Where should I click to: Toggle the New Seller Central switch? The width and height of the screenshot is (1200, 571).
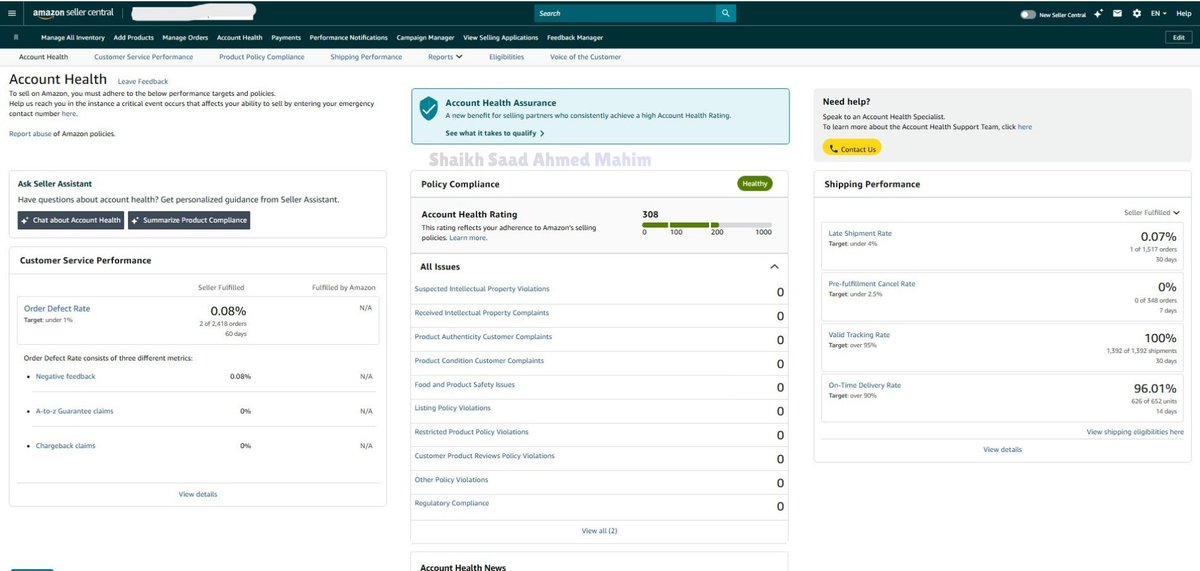pos(1028,14)
